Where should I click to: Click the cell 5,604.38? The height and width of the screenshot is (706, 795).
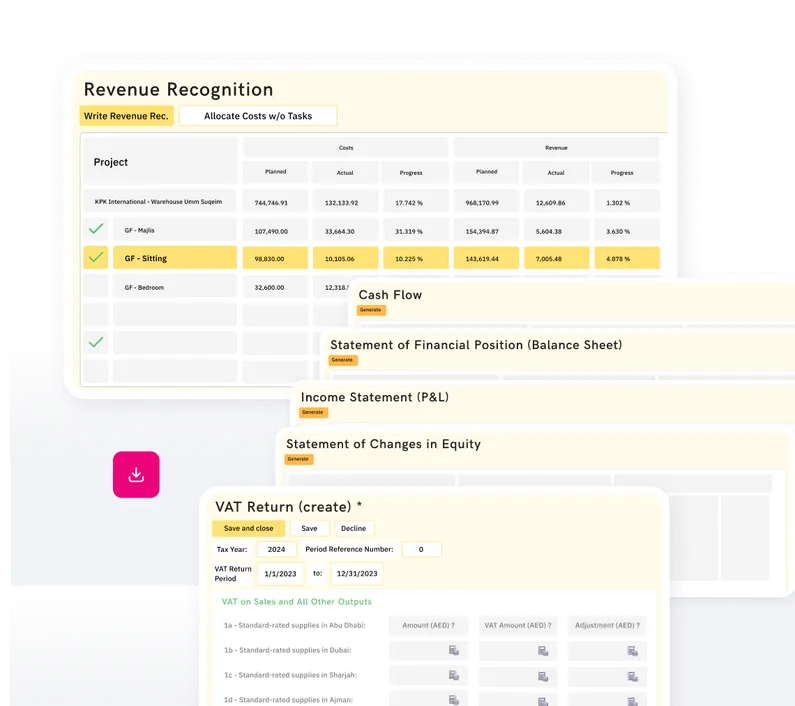(556, 230)
